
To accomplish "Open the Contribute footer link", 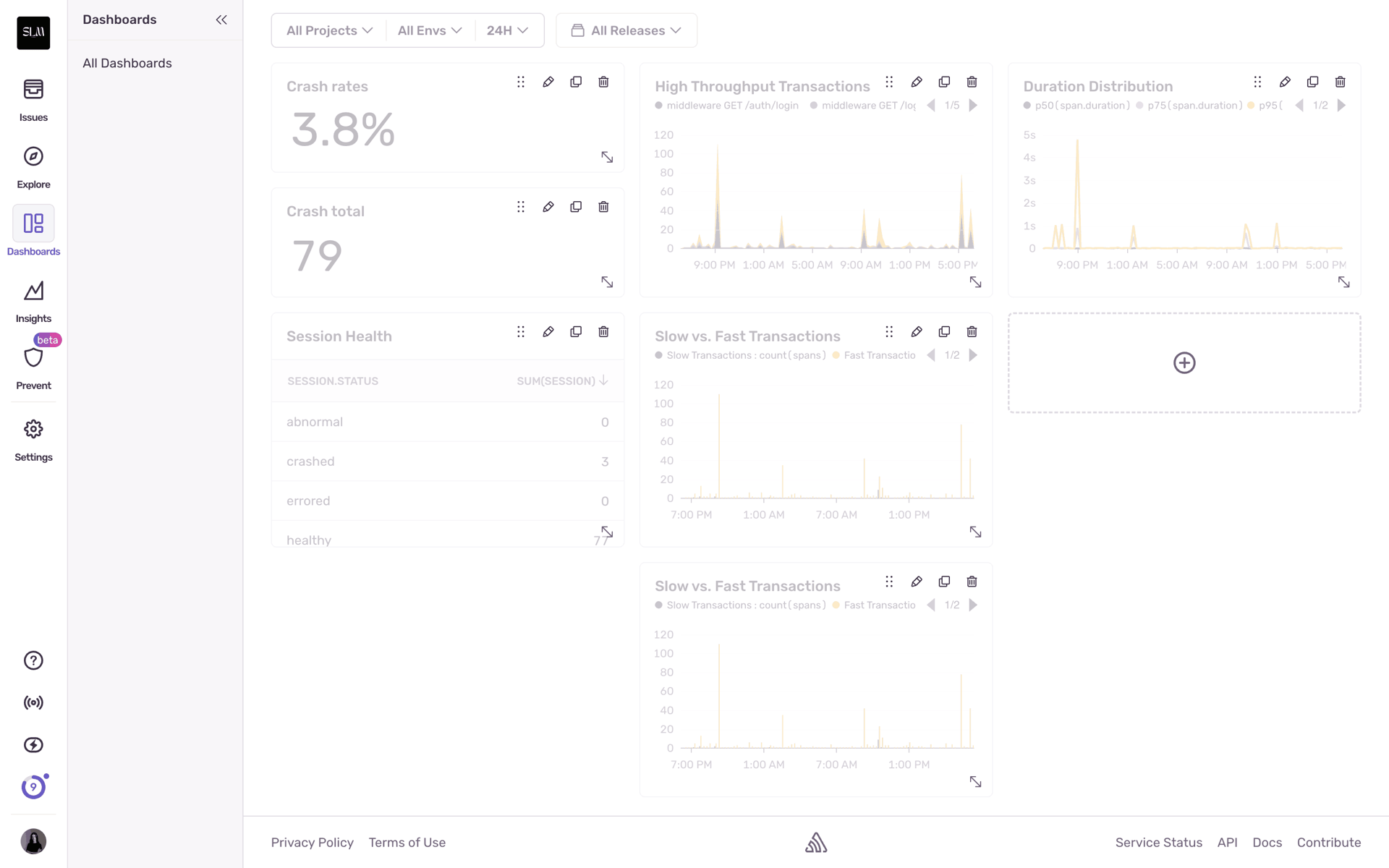I will click(x=1329, y=843).
